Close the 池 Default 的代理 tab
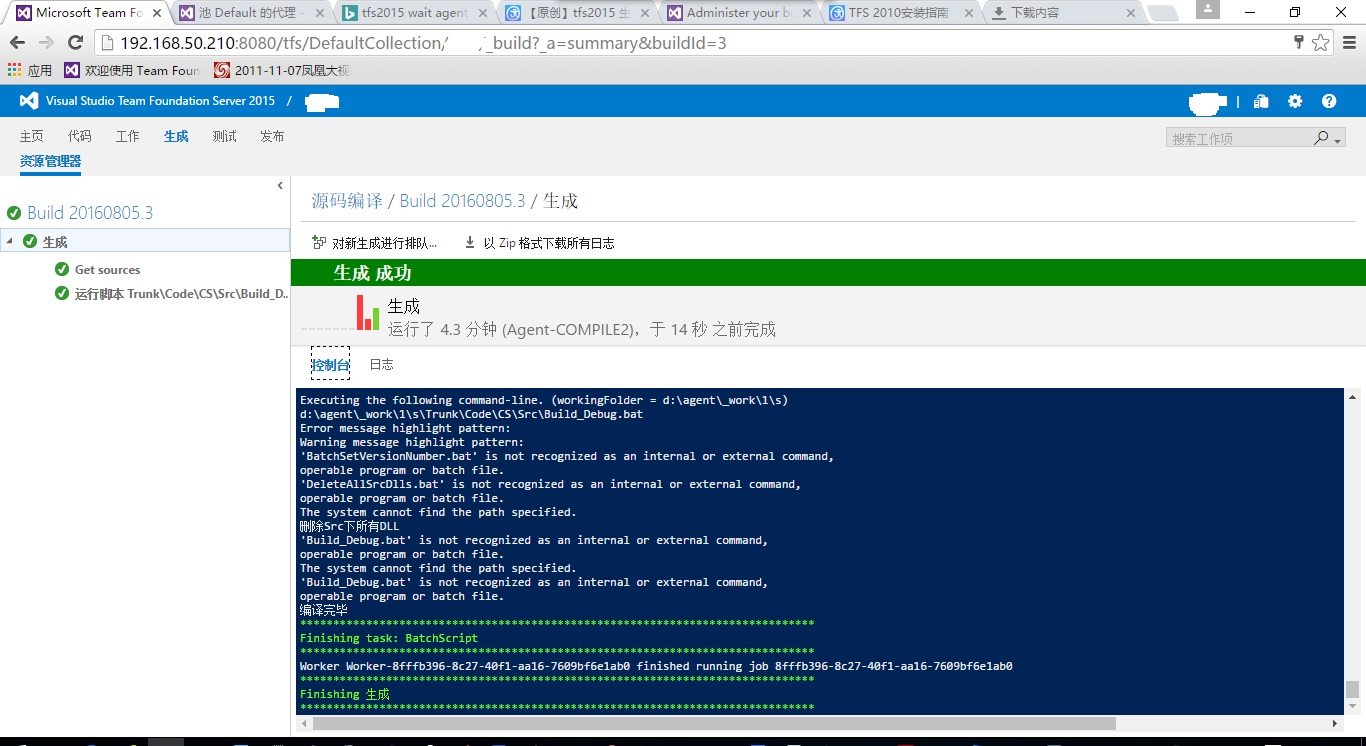The width and height of the screenshot is (1366, 746). [x=320, y=13]
